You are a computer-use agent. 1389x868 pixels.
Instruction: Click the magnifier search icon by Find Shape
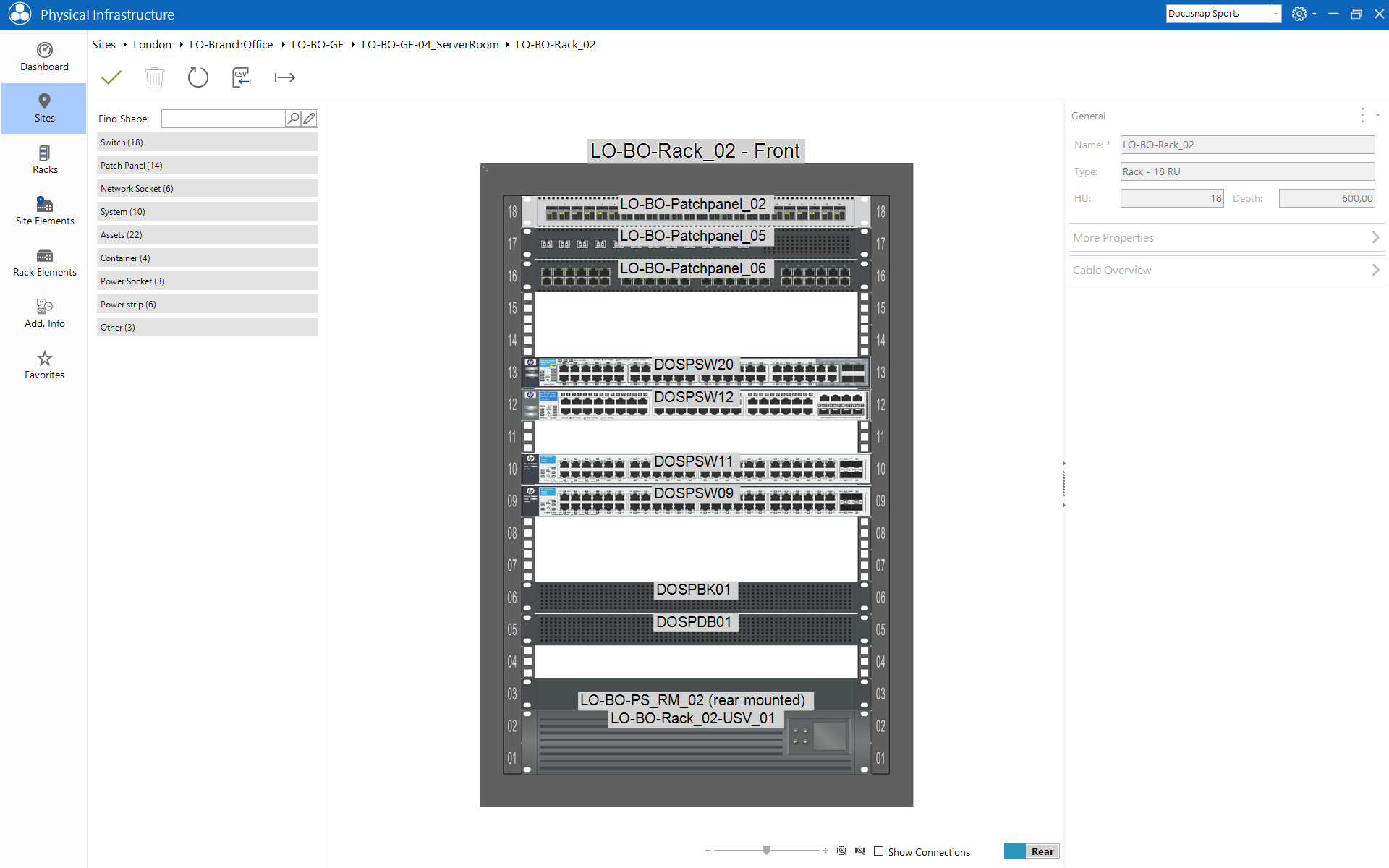pos(293,119)
